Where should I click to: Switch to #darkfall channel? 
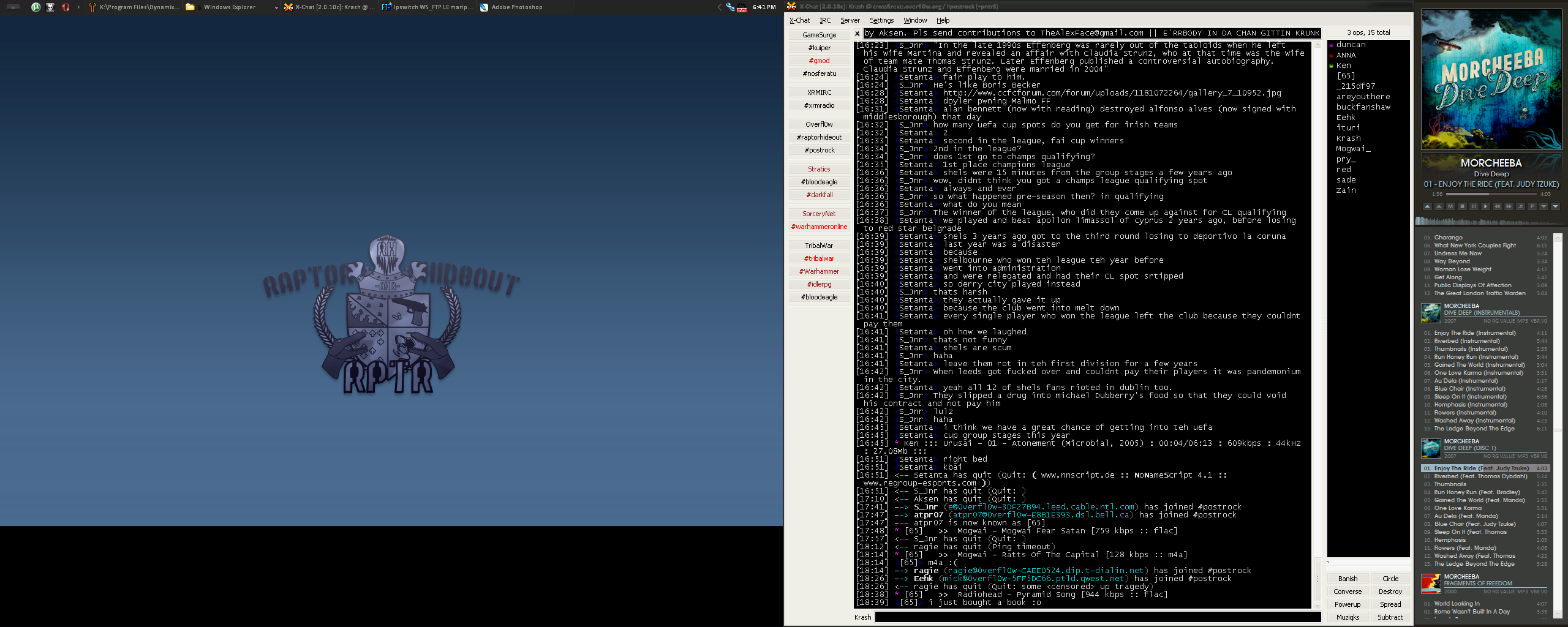pyautogui.click(x=819, y=195)
